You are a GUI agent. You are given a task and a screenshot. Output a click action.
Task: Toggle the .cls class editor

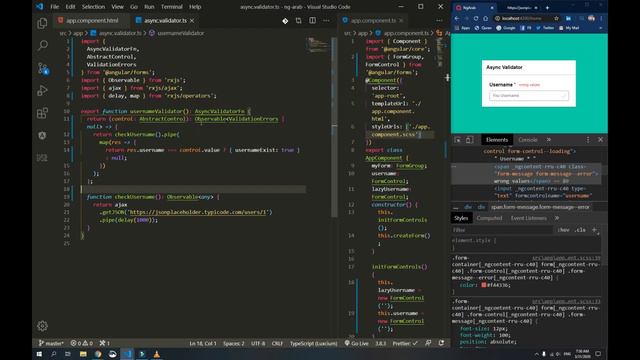tap(580, 230)
